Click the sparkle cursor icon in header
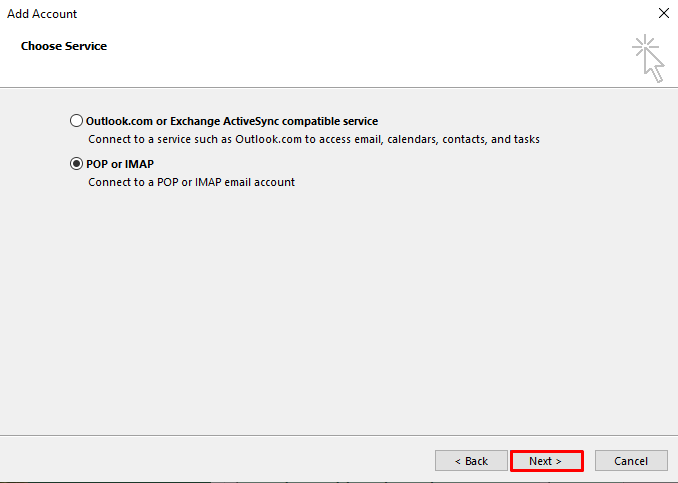Viewport: 678px width, 483px height. coord(648,59)
